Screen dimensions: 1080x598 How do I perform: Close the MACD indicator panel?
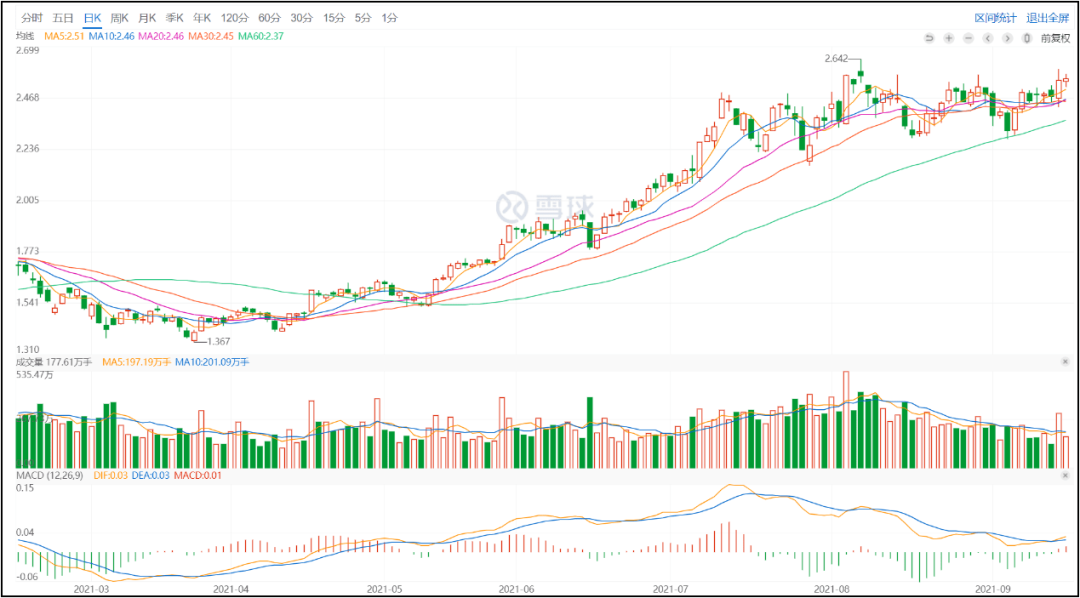click(x=1067, y=476)
